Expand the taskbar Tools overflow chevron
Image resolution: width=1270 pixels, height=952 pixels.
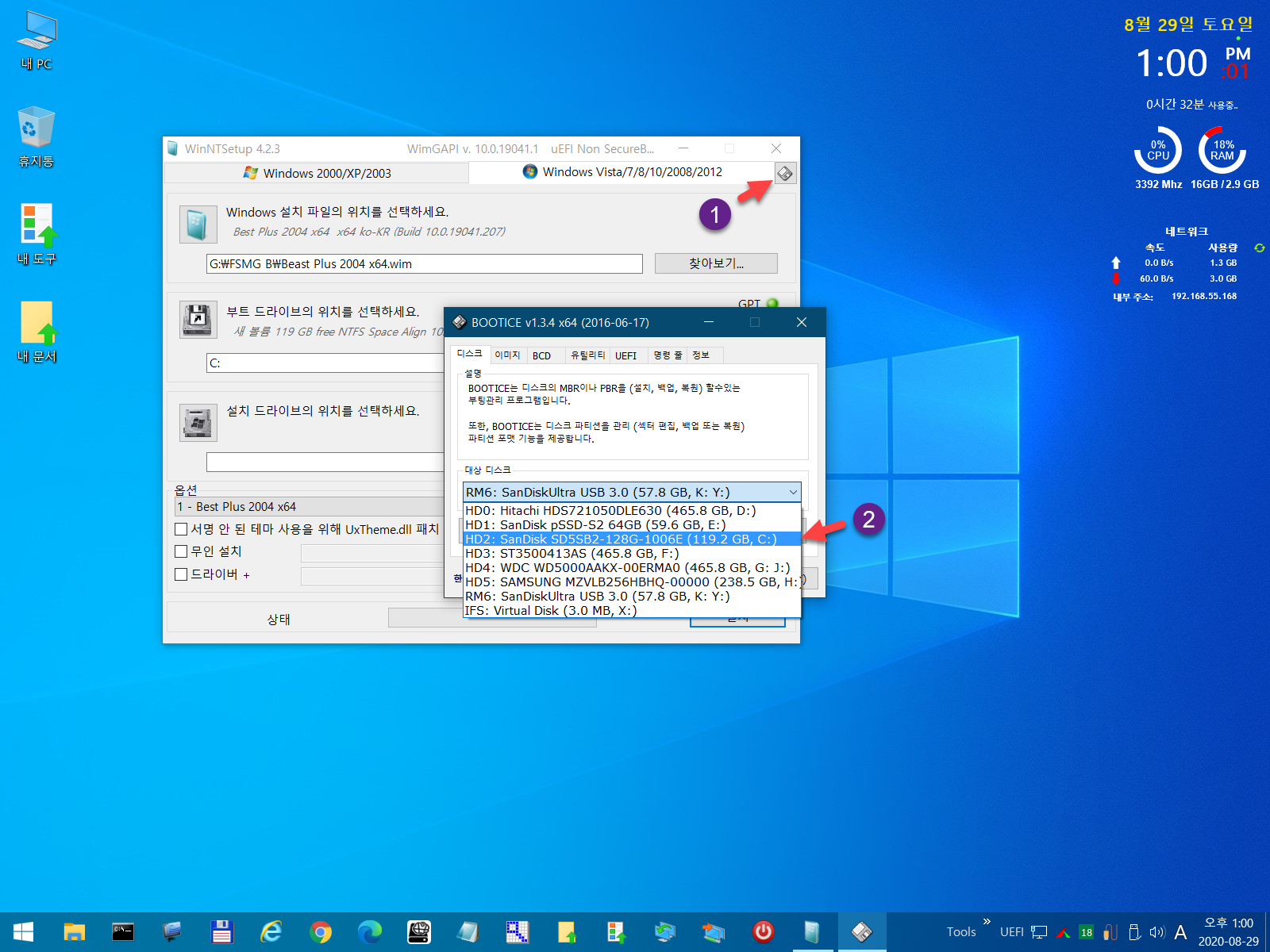coord(987,922)
